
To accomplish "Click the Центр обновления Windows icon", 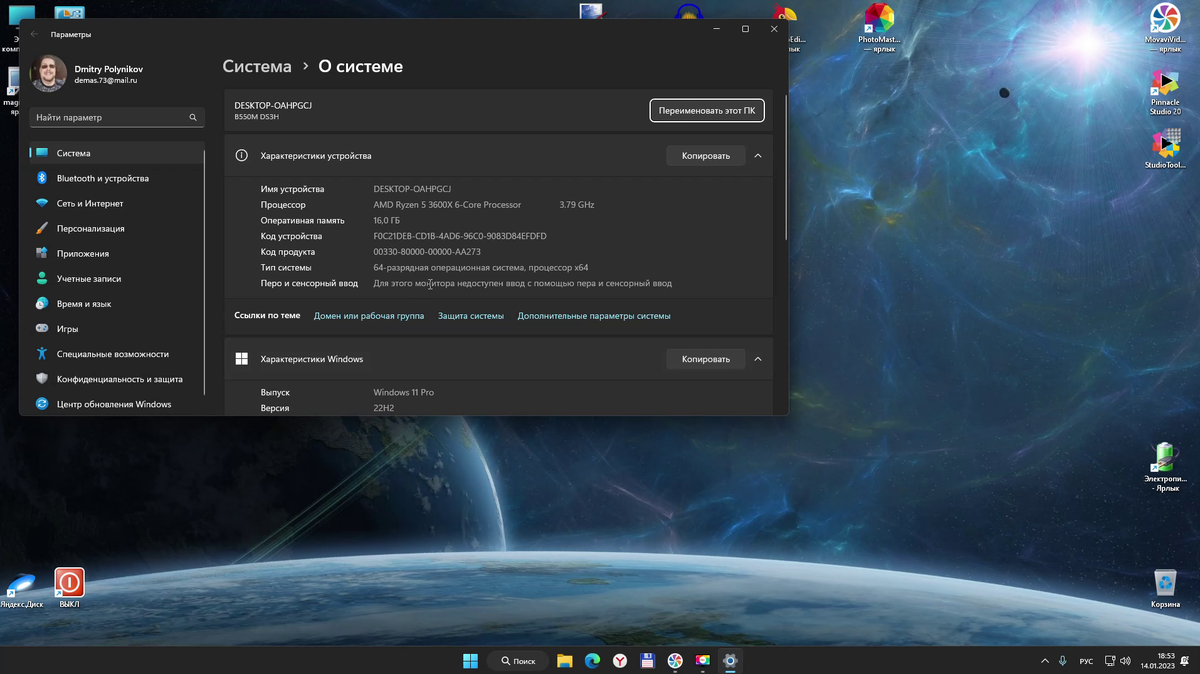I will pos(42,404).
